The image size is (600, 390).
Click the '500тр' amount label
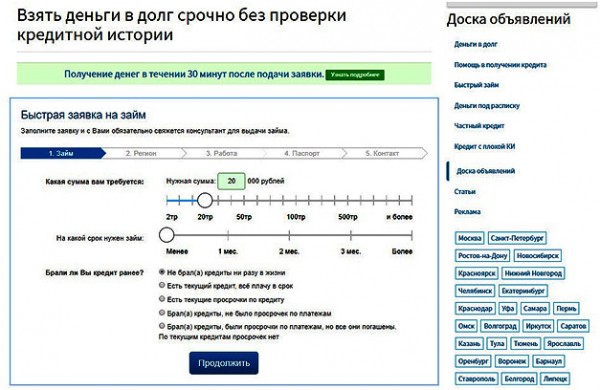click(x=347, y=217)
